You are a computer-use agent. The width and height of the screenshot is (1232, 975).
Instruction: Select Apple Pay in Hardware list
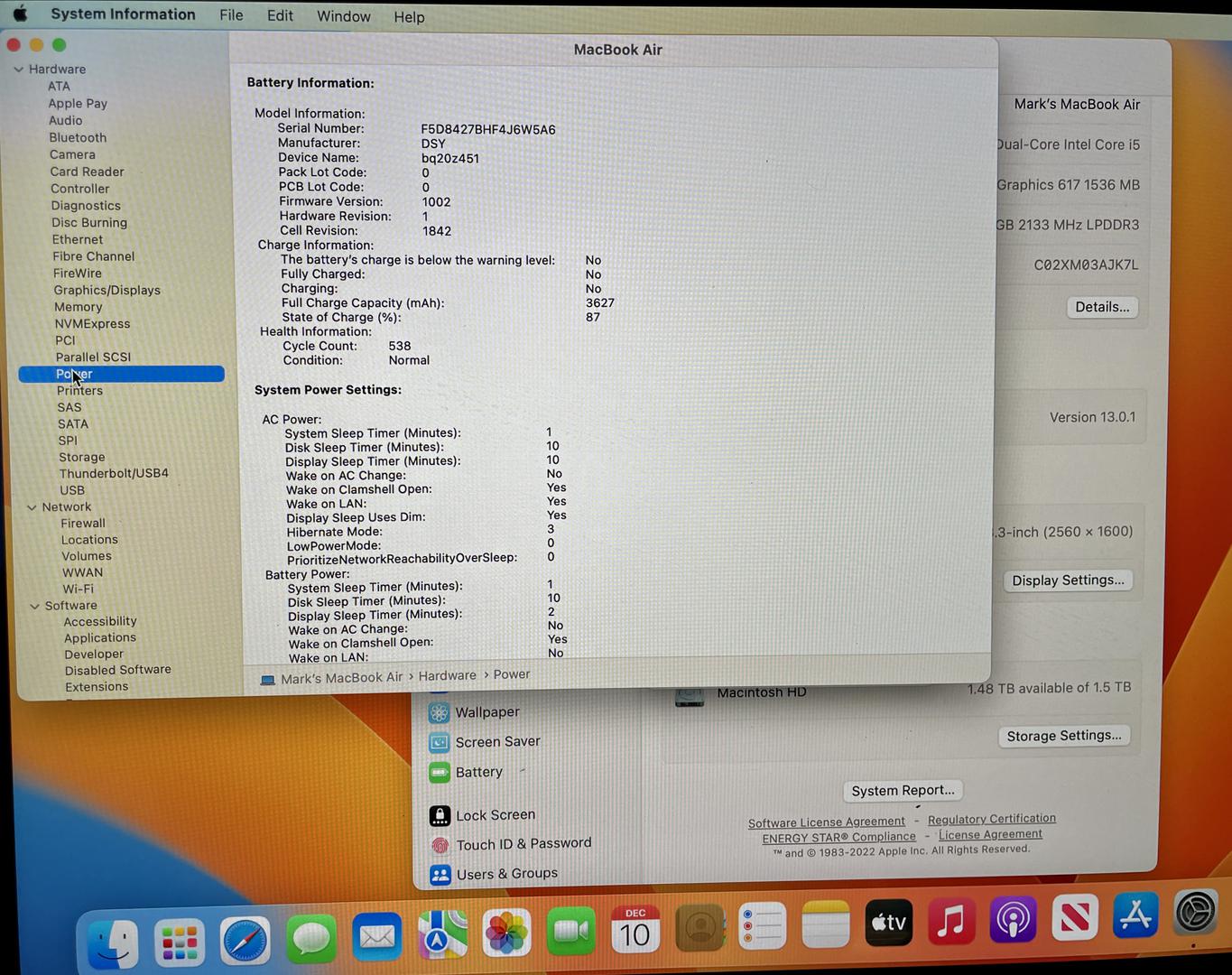pos(78,103)
